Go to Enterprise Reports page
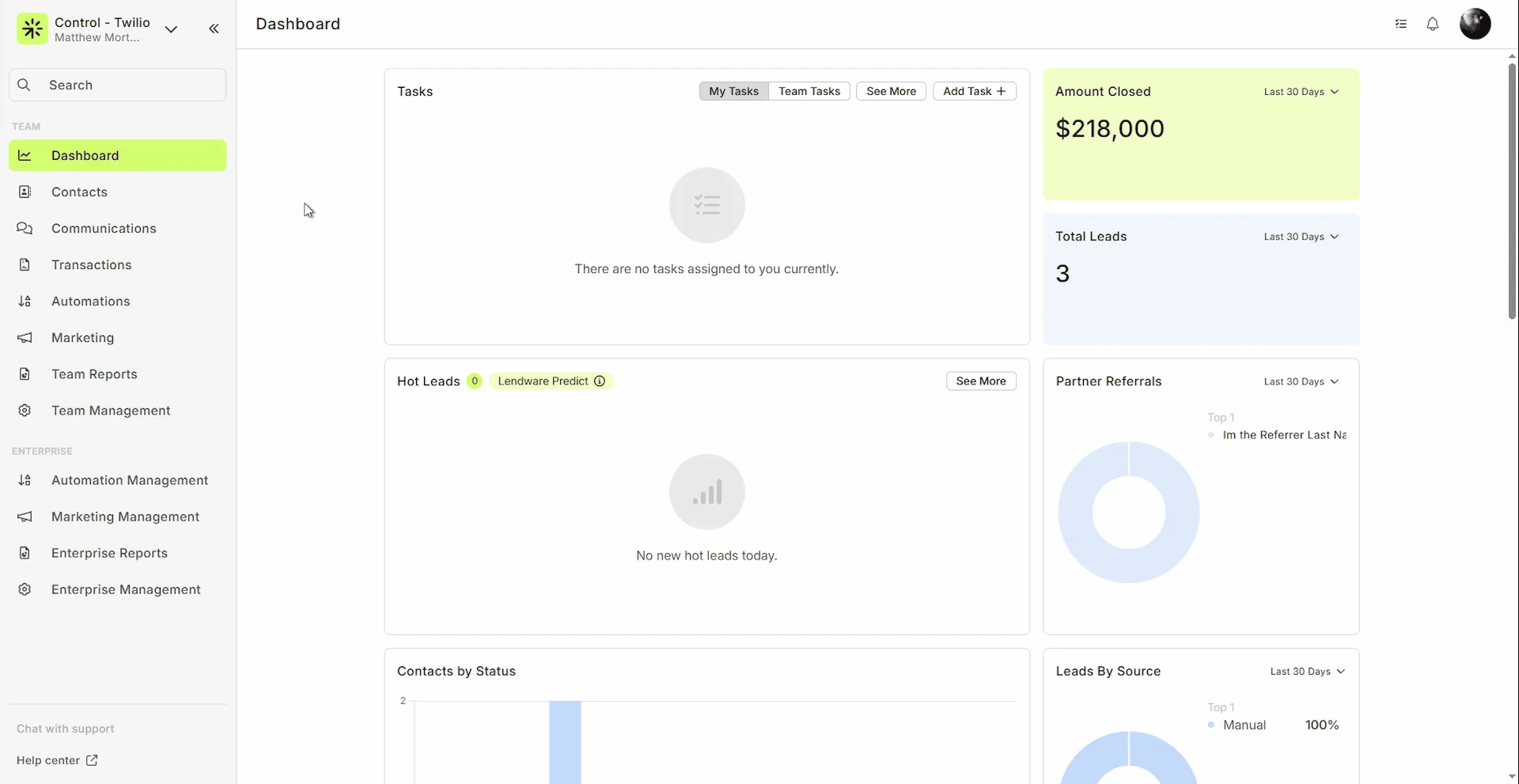Image resolution: width=1519 pixels, height=784 pixels. point(109,553)
